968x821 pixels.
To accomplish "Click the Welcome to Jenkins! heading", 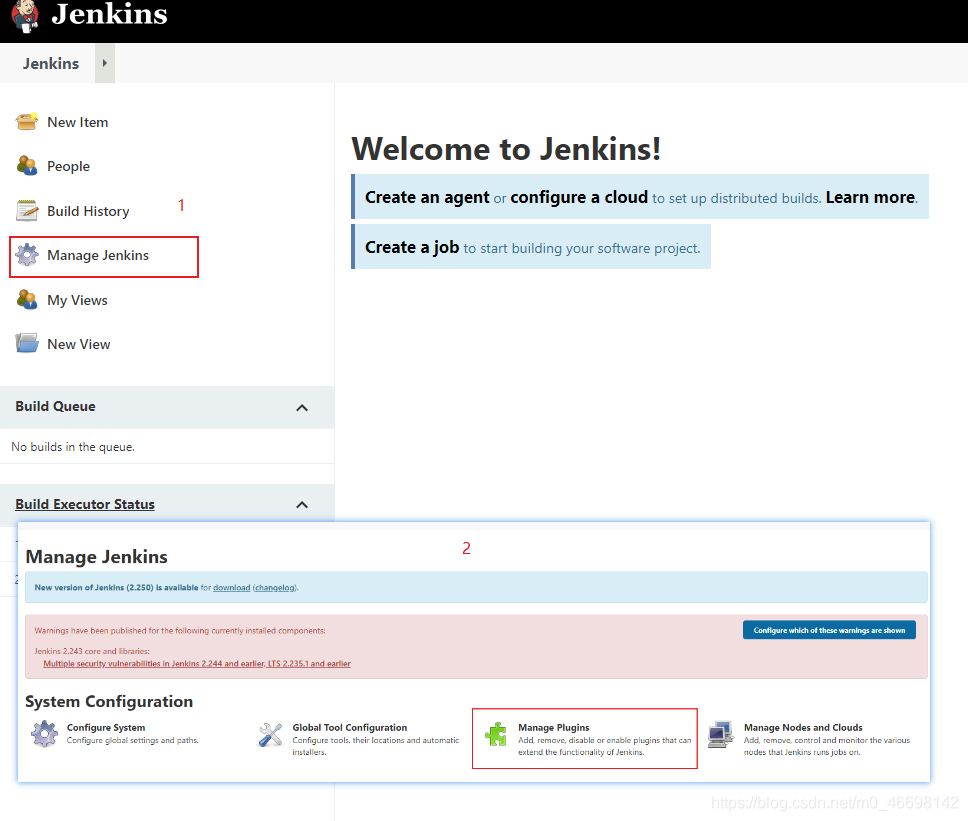I will (506, 149).
